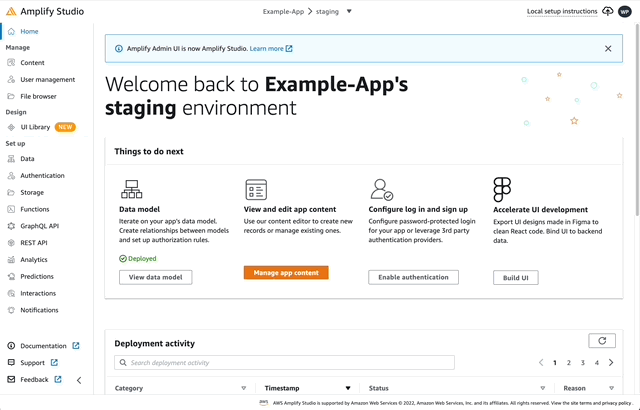Open the Learn more link in banner
The height and width of the screenshot is (410, 640).
coord(271,49)
